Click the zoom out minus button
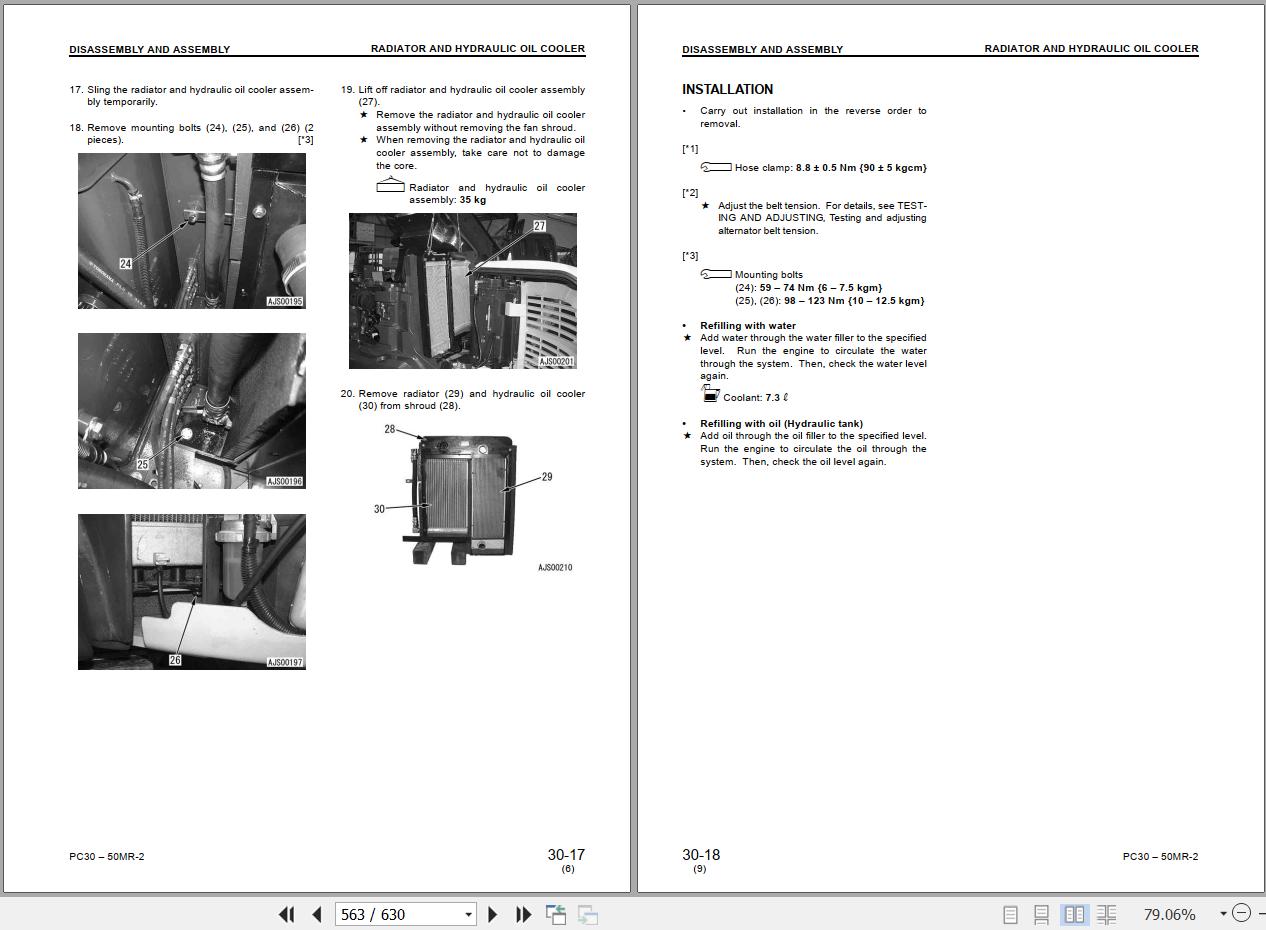Screen dimensions: 1266x930 (x=1241, y=913)
